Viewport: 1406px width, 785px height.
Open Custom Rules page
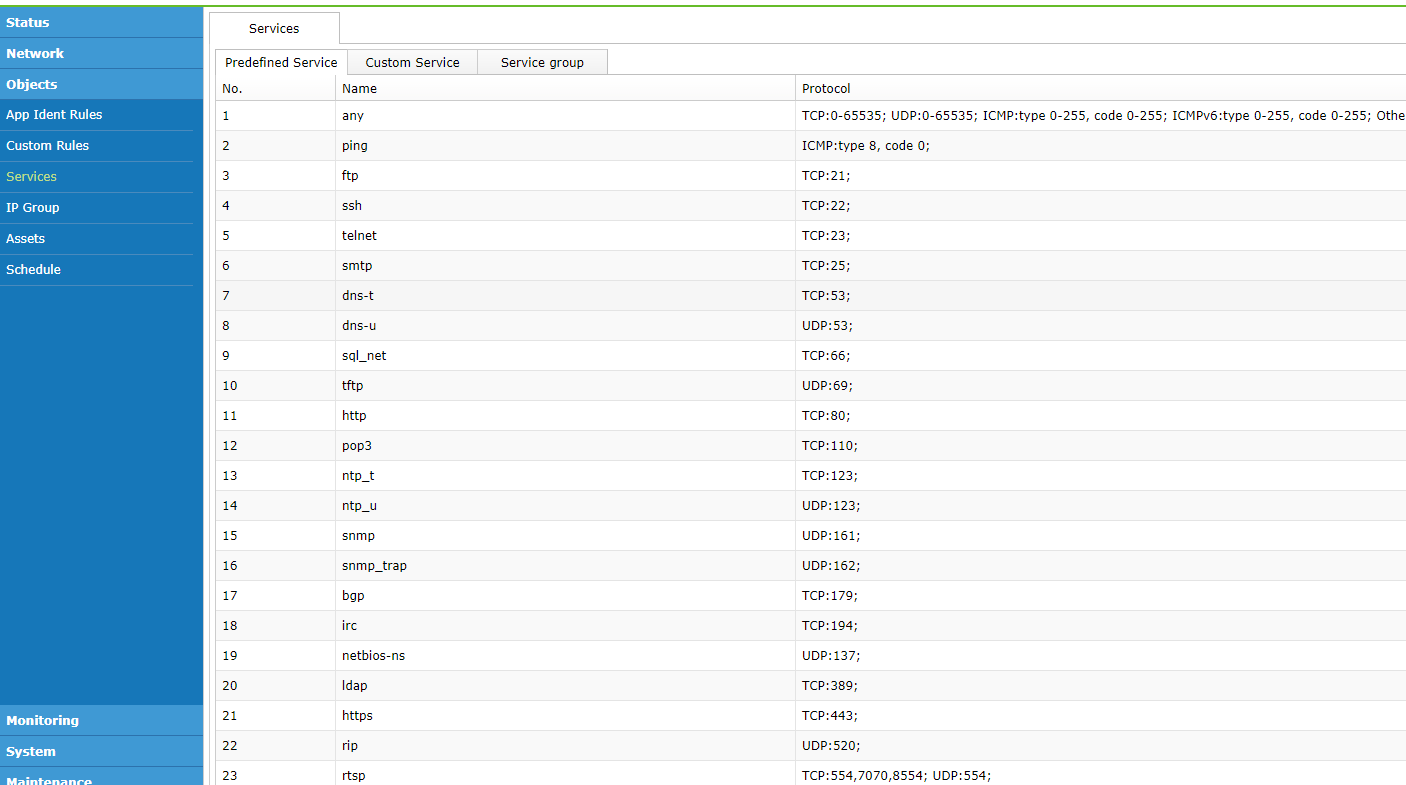click(47, 145)
